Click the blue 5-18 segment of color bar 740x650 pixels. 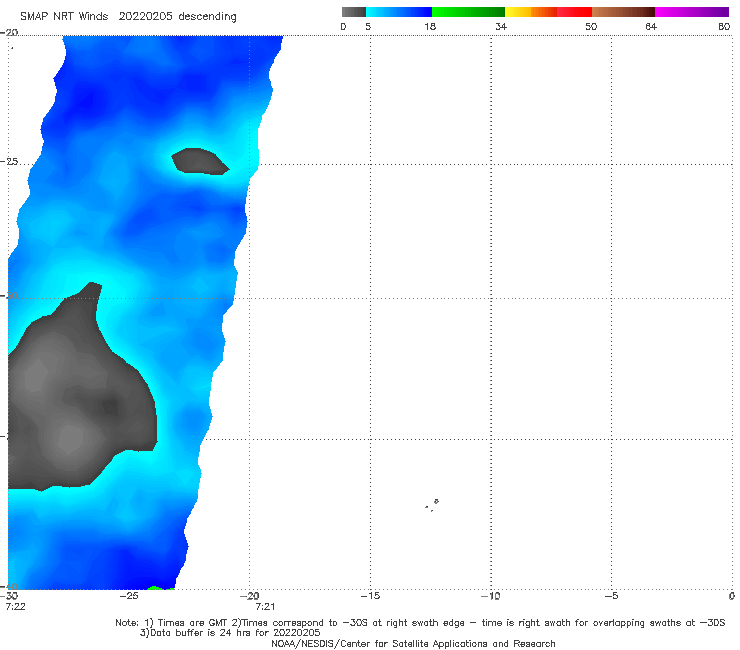399,12
